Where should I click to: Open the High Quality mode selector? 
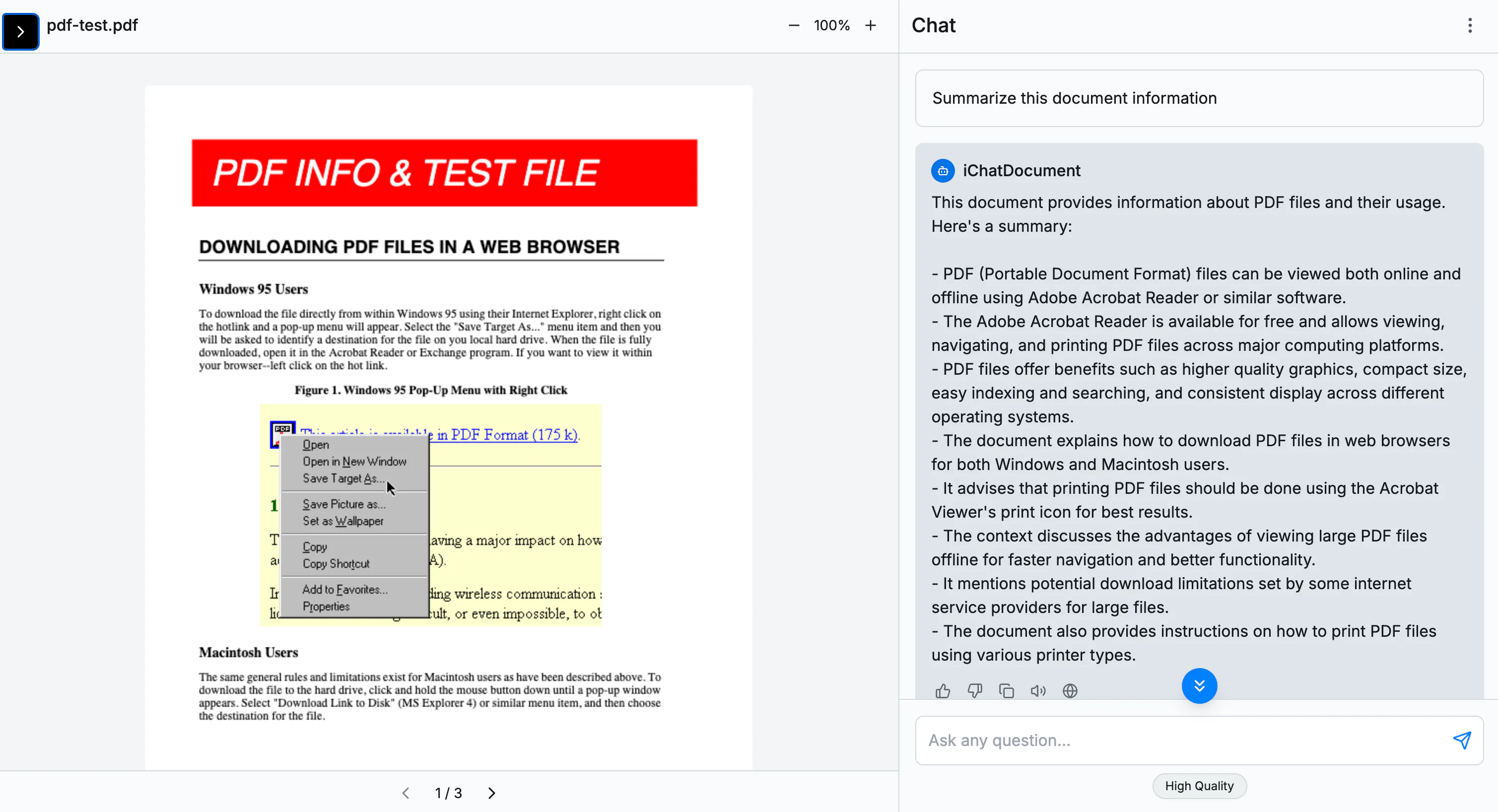pos(1199,786)
